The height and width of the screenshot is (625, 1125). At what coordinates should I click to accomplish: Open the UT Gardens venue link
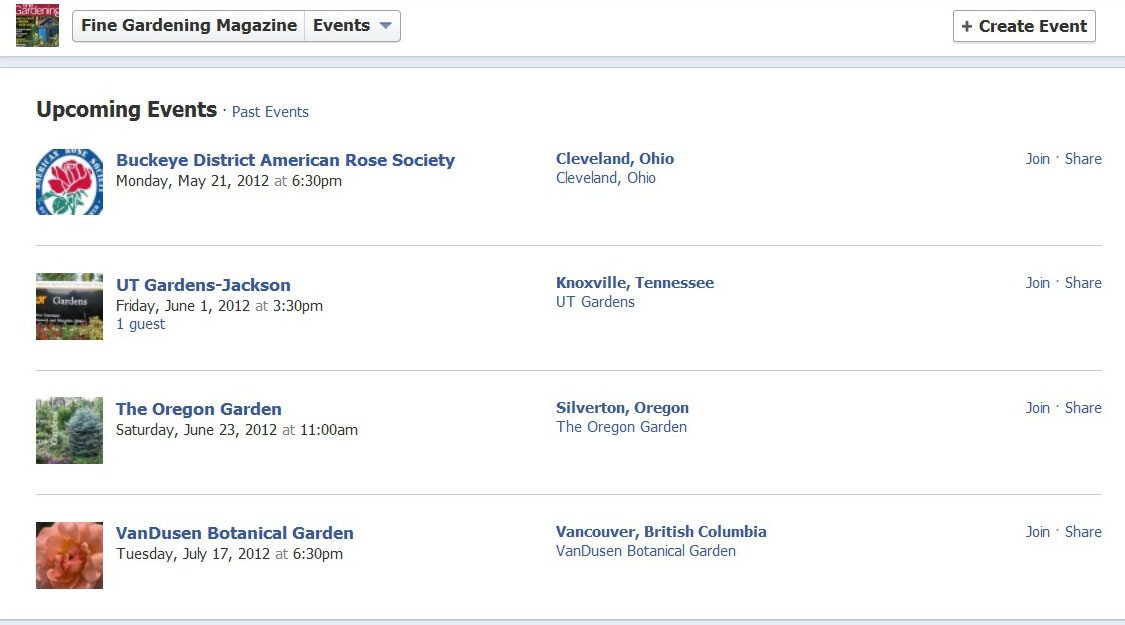point(596,302)
